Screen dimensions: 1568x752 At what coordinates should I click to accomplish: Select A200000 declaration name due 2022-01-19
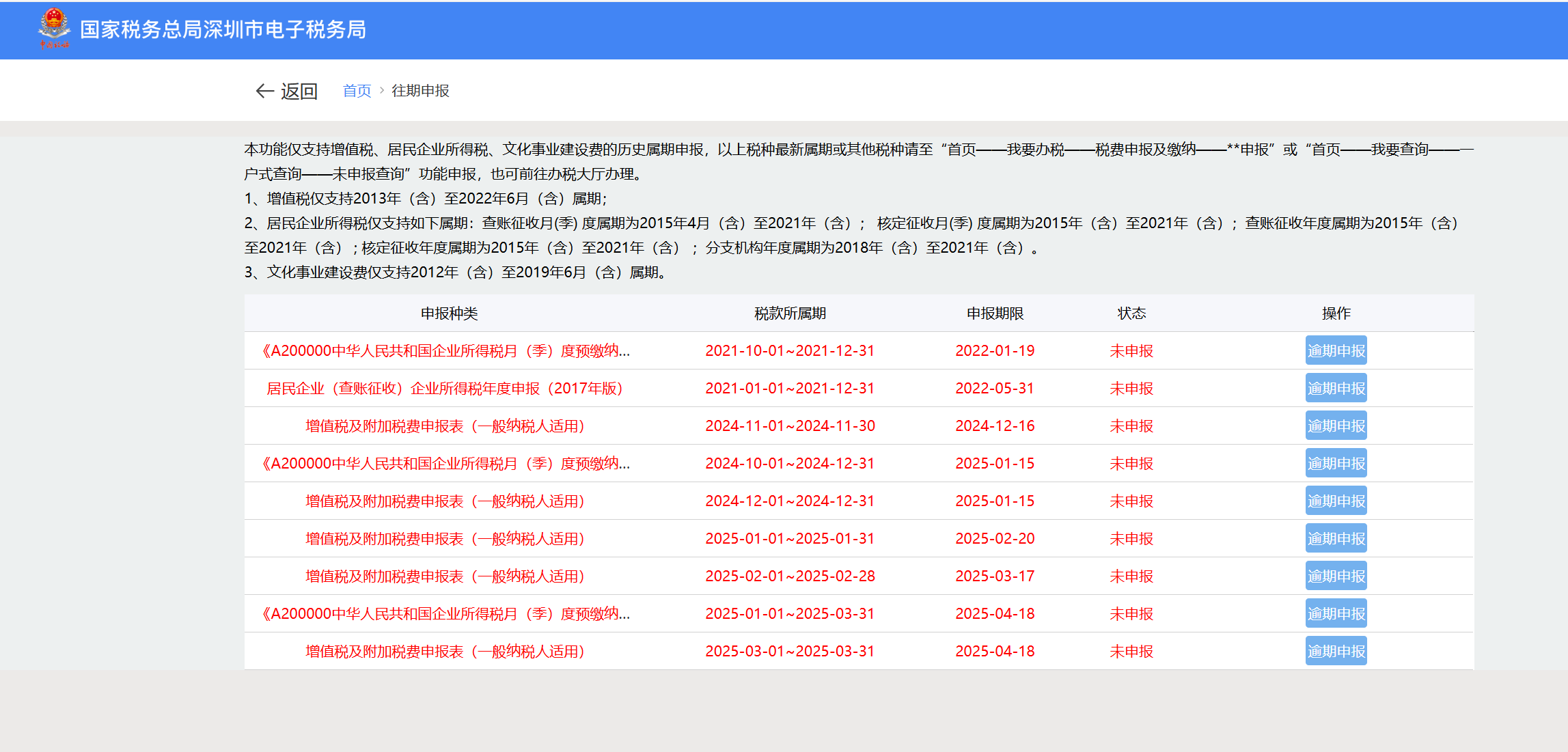click(445, 350)
